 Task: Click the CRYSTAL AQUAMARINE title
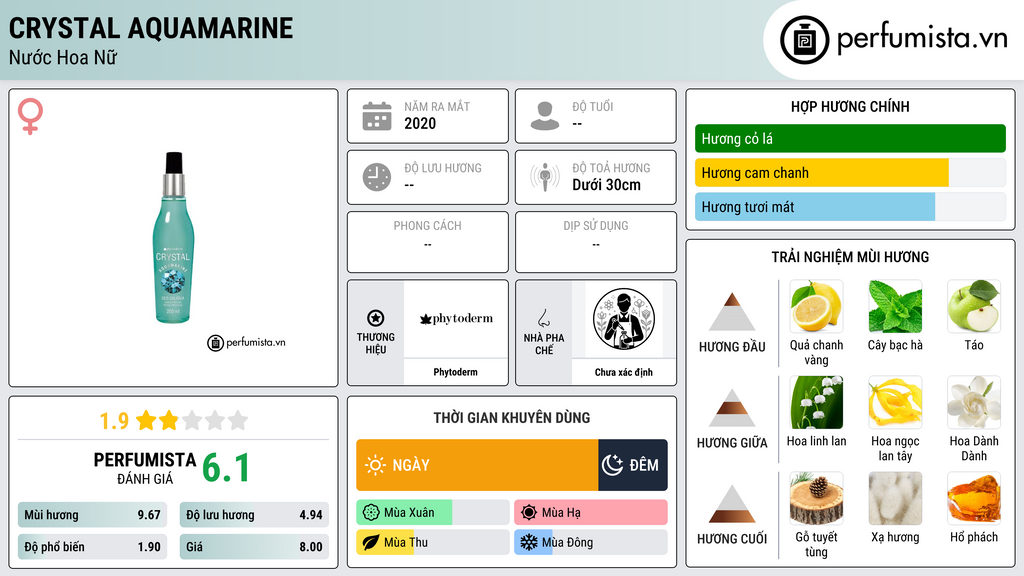pos(151,28)
